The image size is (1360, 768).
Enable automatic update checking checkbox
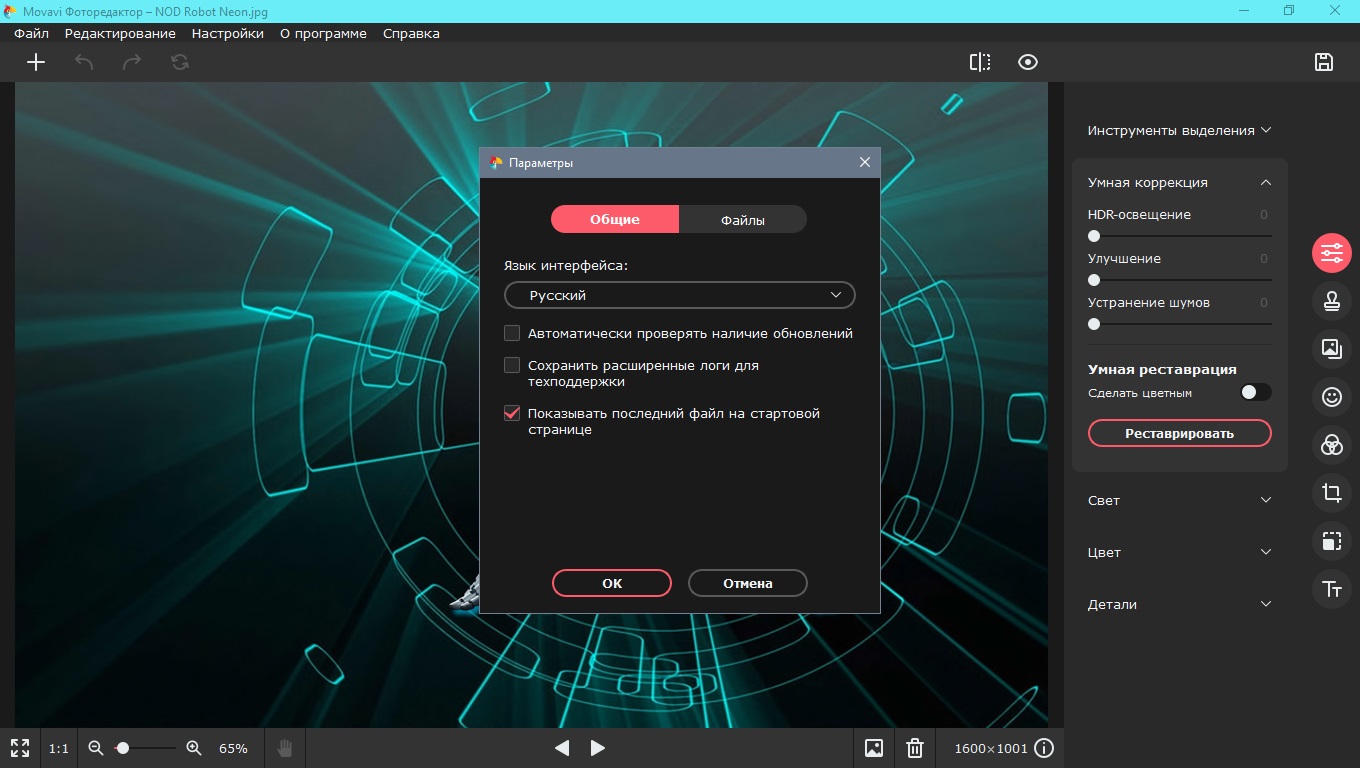click(x=512, y=333)
